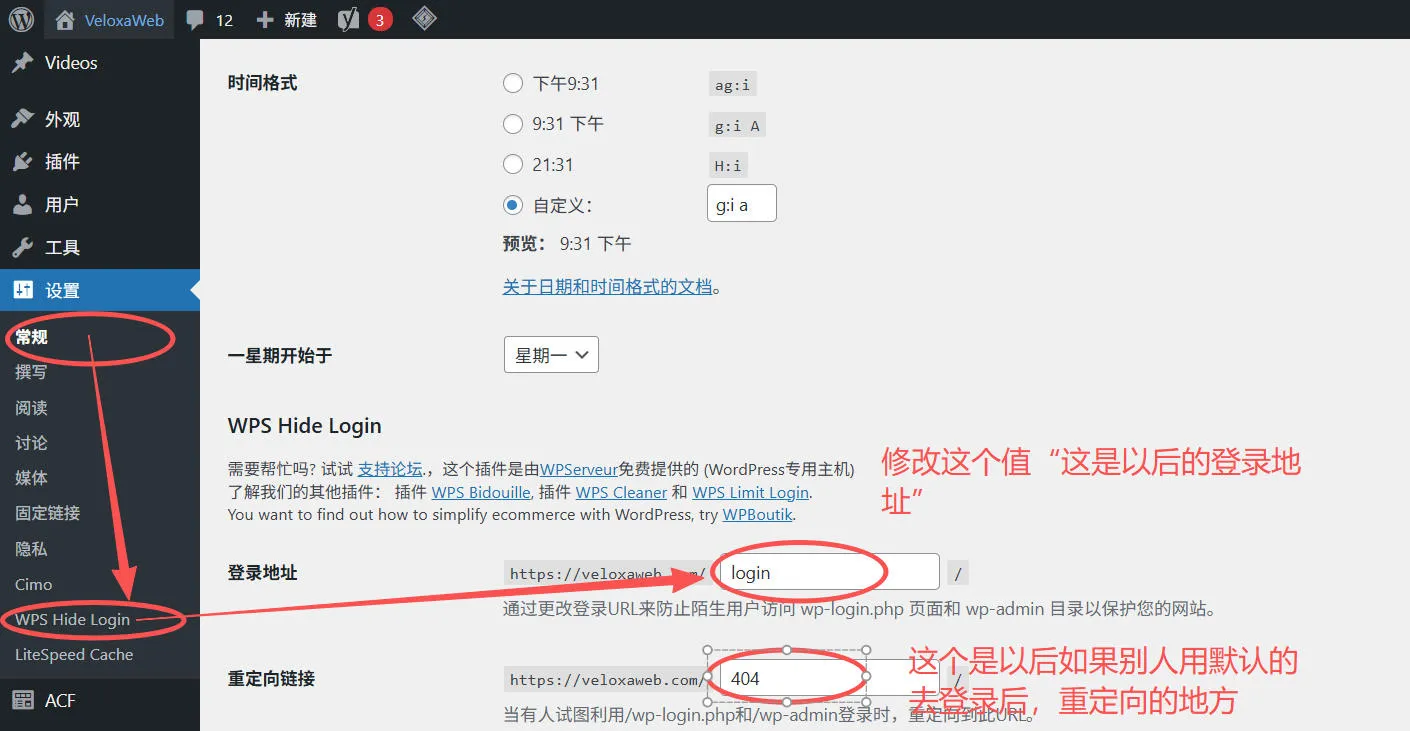This screenshot has height=731, width=1410.
Task: Click the diamond icon in the admin bar
Action: pyautogui.click(x=424, y=19)
